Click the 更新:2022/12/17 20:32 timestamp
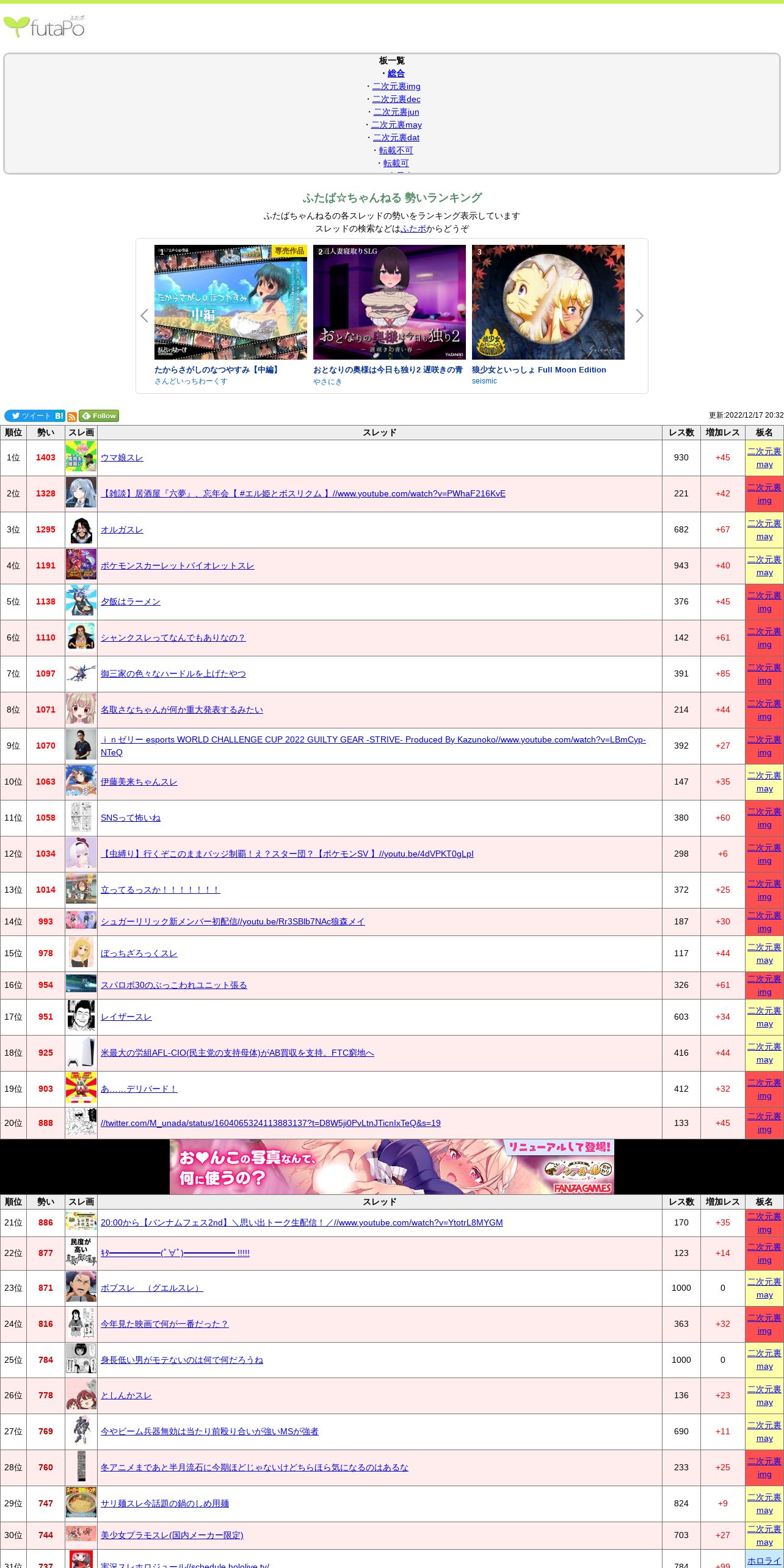This screenshot has width=784, height=1568. (x=746, y=415)
